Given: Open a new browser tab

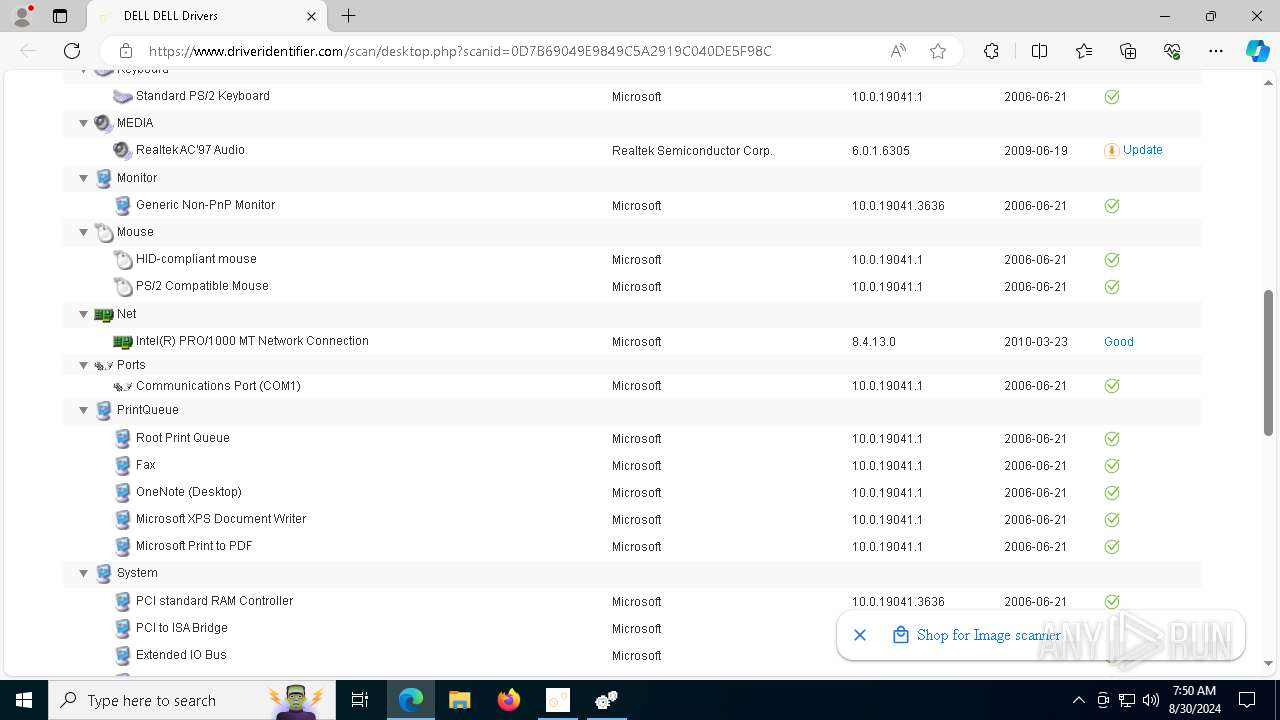Looking at the screenshot, I should click(x=348, y=16).
